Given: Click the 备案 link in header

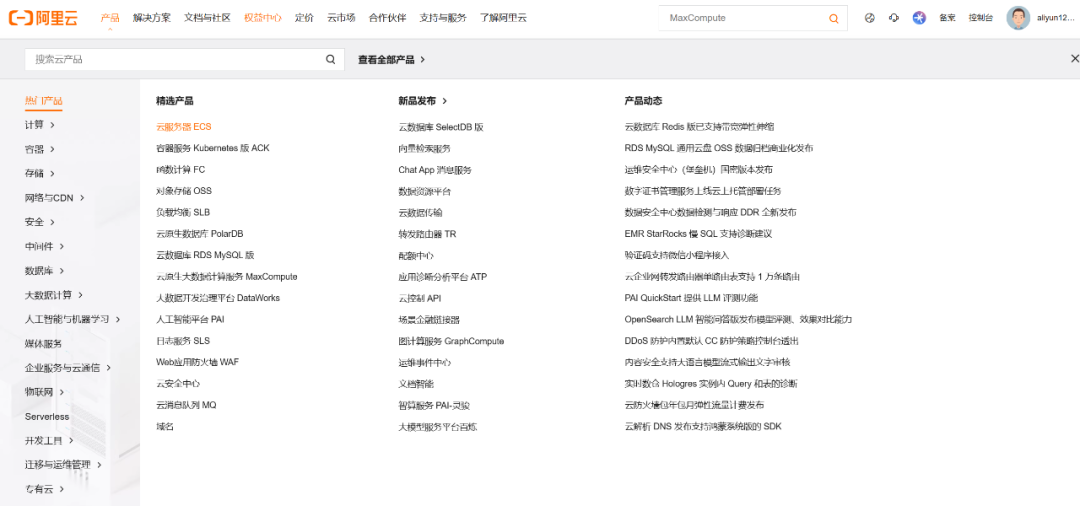Looking at the screenshot, I should (x=947, y=18).
